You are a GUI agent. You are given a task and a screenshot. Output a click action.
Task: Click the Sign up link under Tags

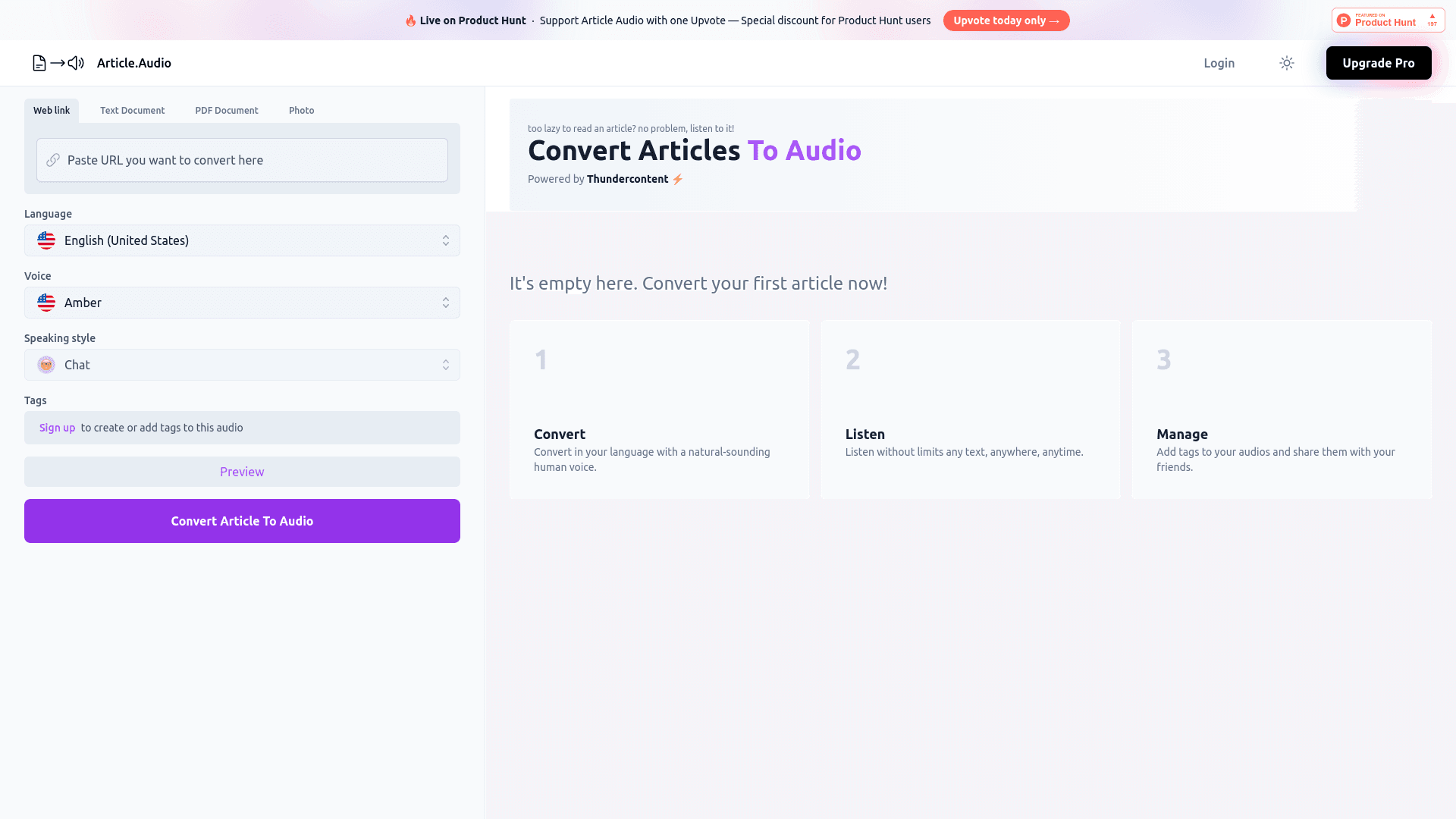[x=57, y=428]
